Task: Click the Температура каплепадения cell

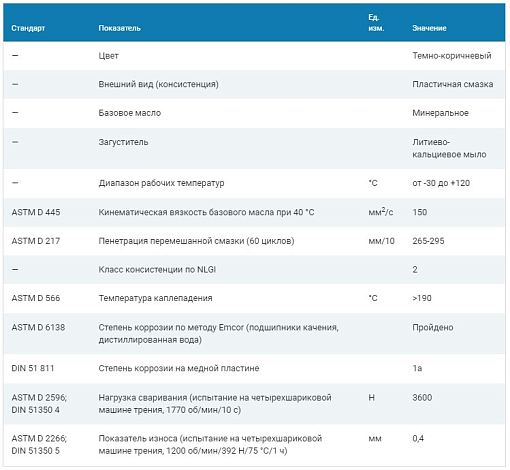Action: [x=155, y=298]
